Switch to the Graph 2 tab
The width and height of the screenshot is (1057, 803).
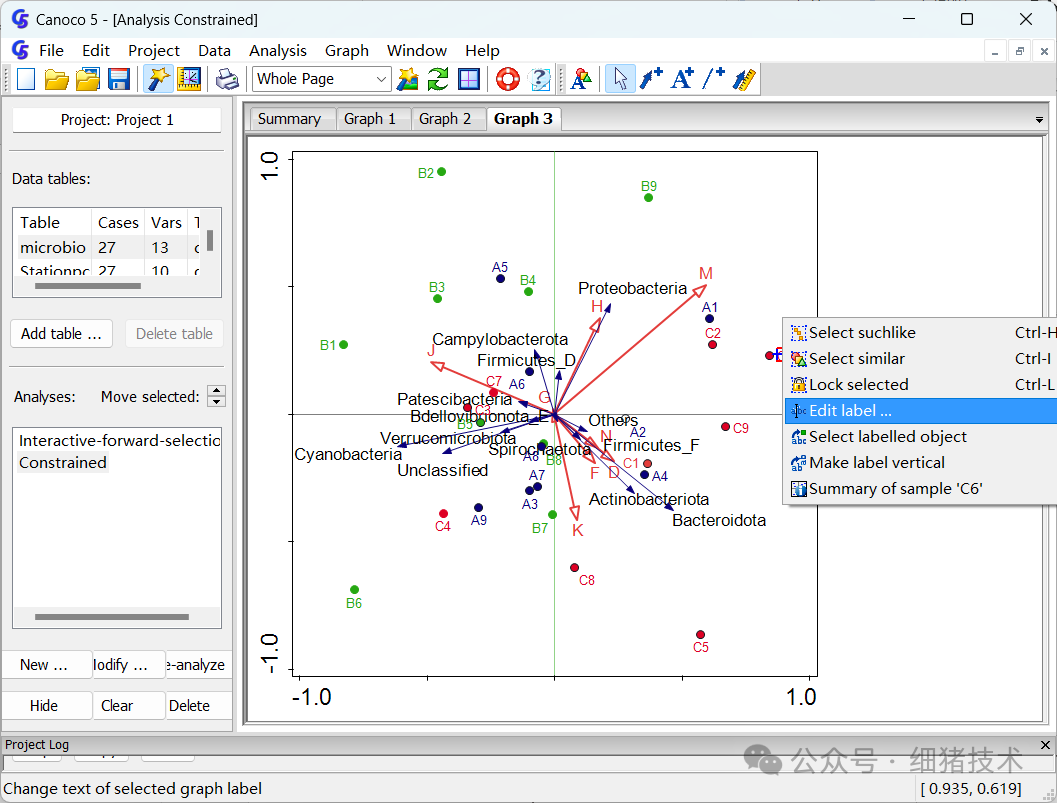click(x=445, y=119)
